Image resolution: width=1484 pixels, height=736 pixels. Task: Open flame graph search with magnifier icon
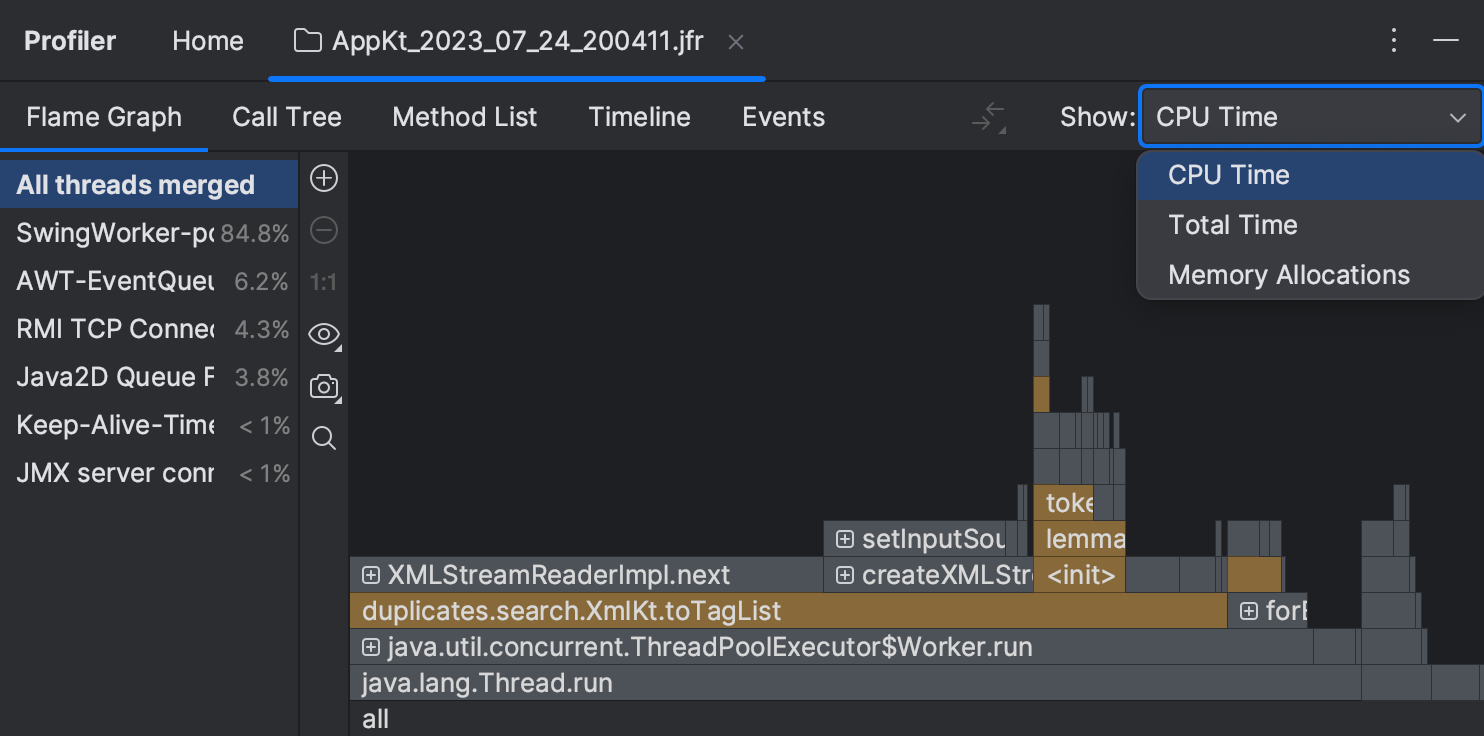coord(323,438)
